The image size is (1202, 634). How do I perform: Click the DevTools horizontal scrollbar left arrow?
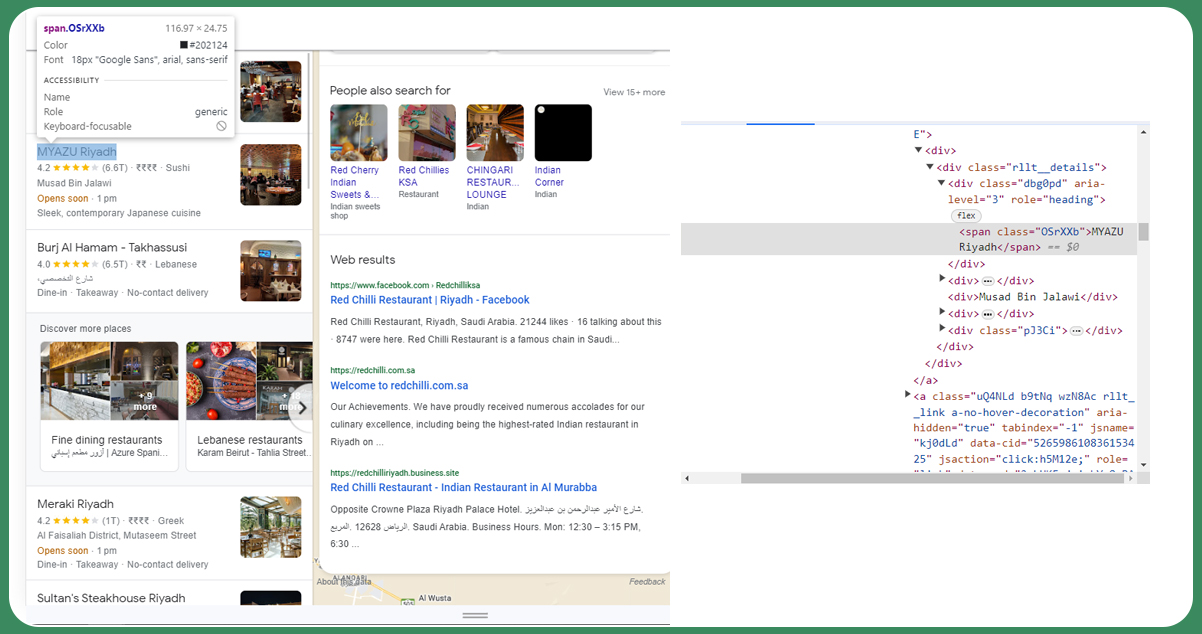pos(688,479)
